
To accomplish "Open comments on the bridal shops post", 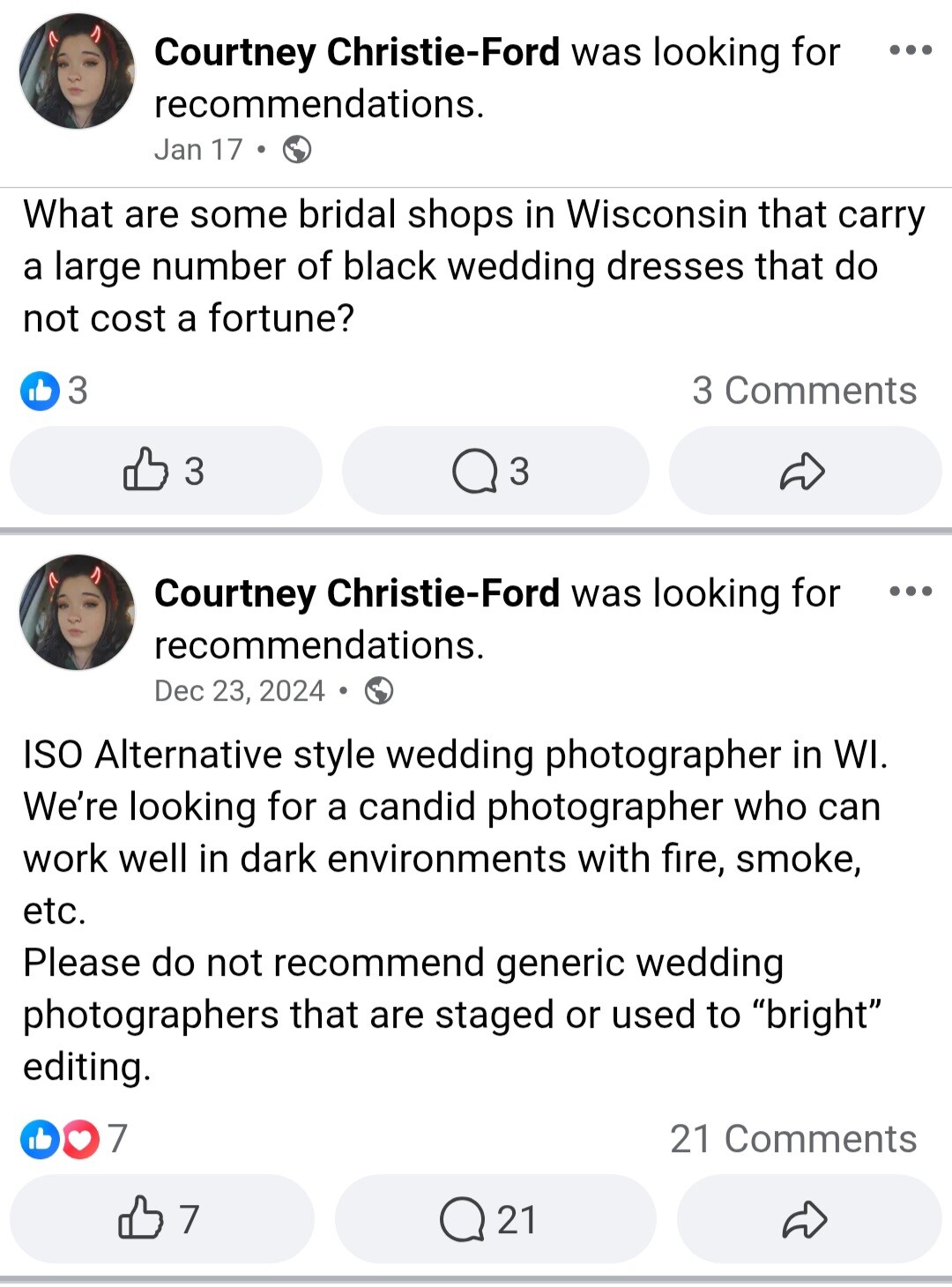I will (494, 471).
